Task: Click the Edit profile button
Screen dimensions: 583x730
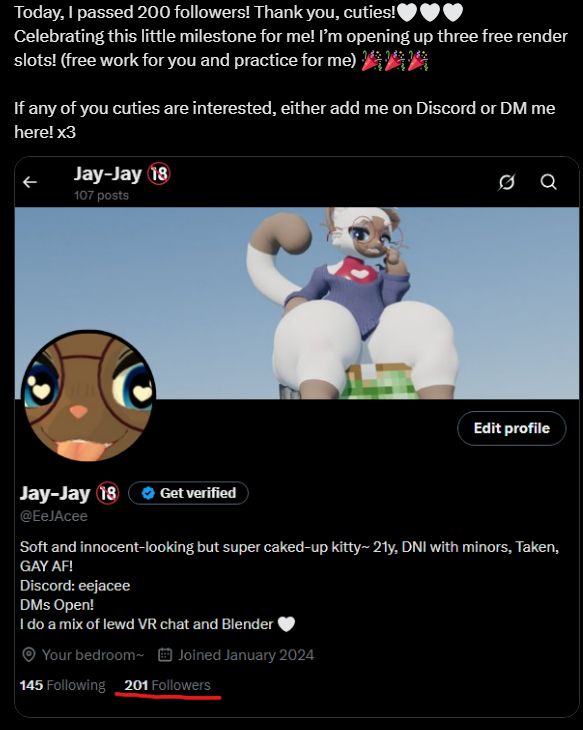Action: [512, 428]
